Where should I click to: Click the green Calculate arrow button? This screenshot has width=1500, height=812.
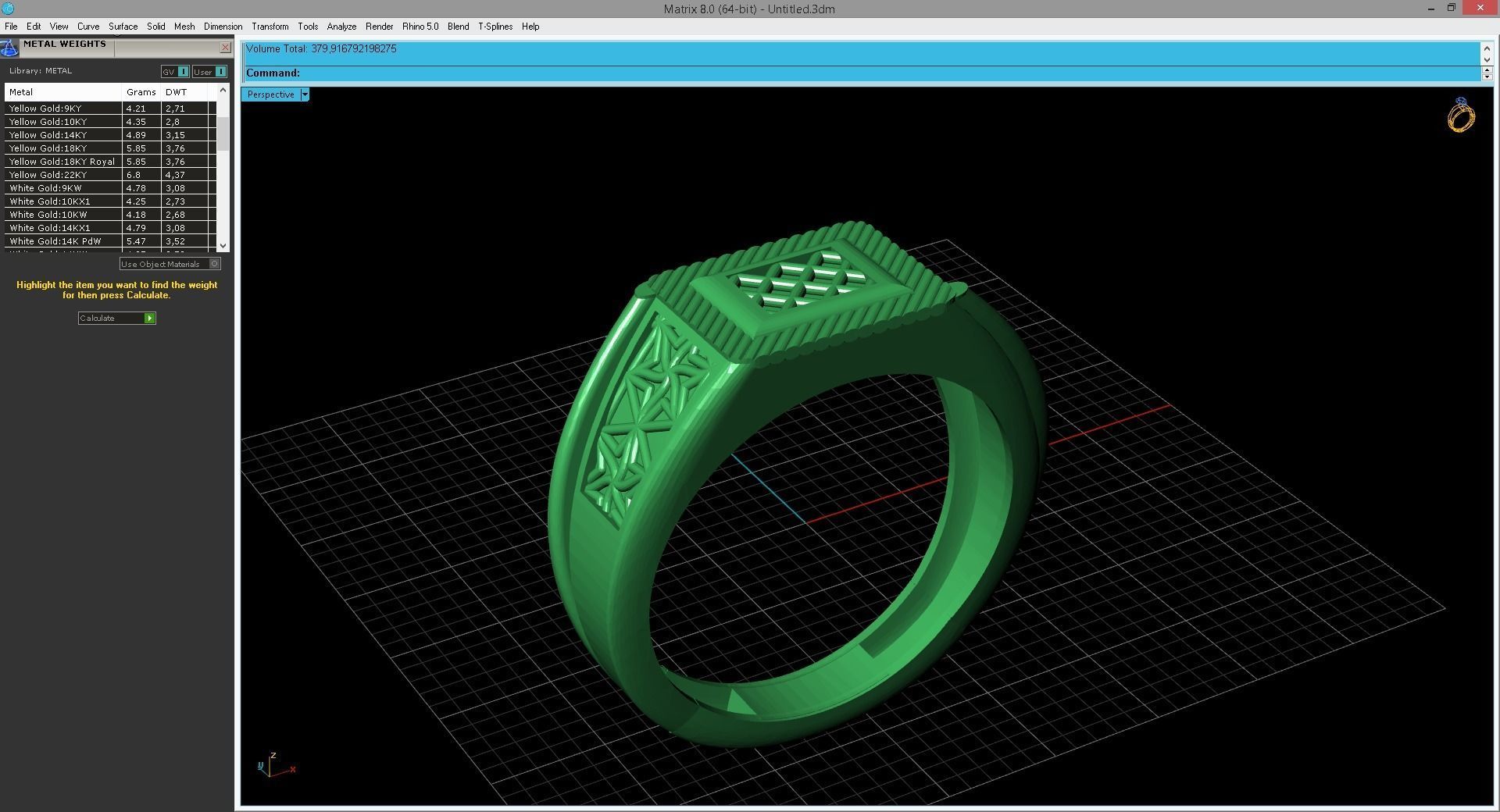[x=149, y=318]
